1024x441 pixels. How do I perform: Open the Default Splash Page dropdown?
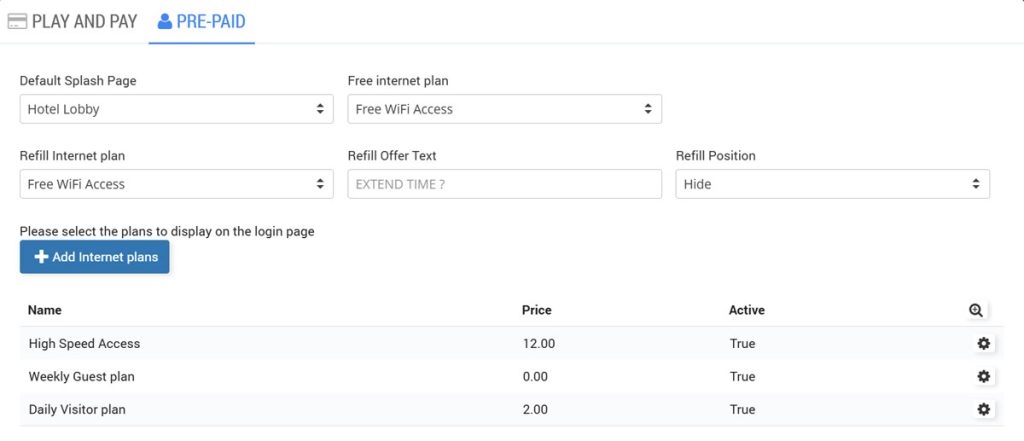click(176, 109)
